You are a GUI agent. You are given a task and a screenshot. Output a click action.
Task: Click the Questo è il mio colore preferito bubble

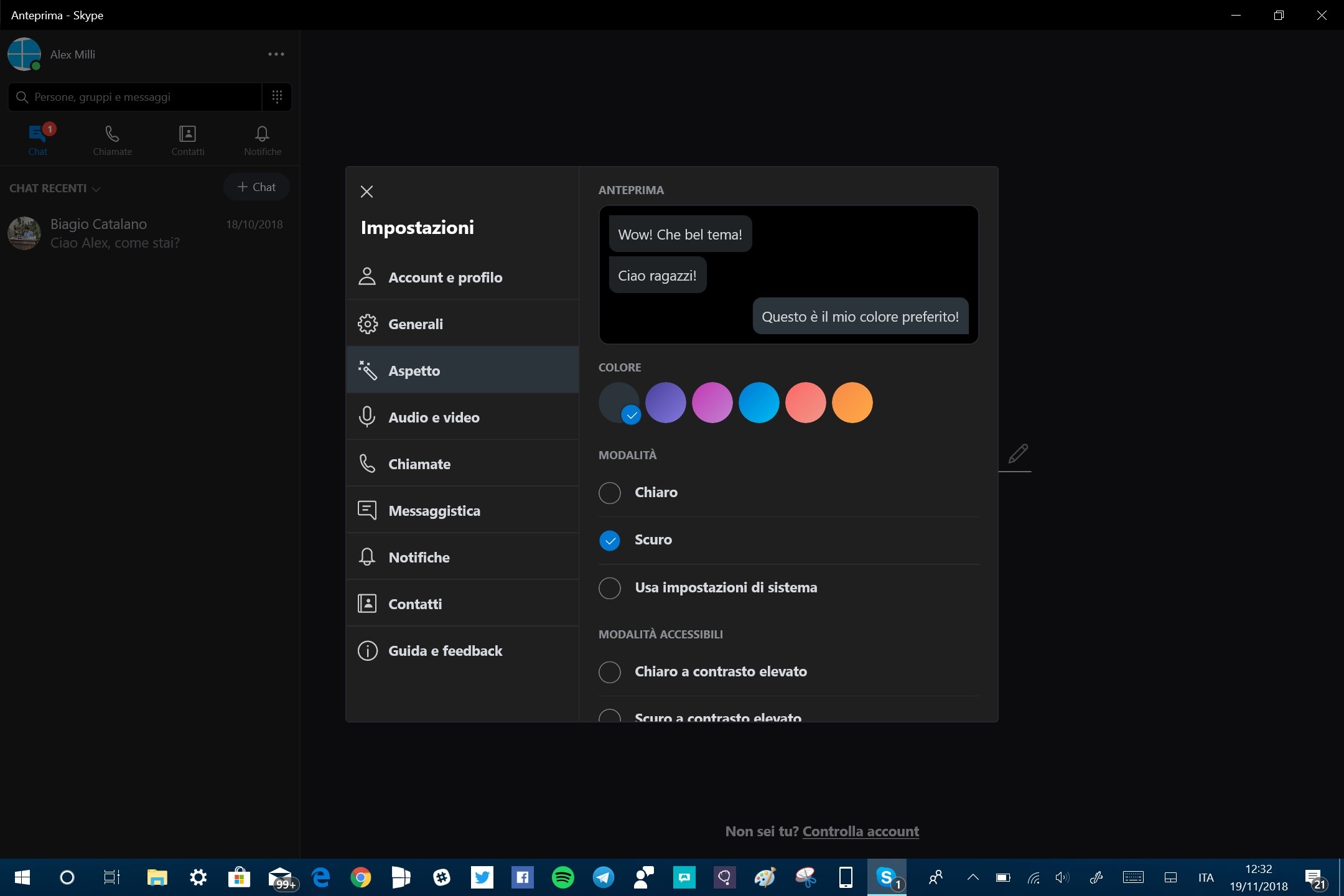coord(861,316)
